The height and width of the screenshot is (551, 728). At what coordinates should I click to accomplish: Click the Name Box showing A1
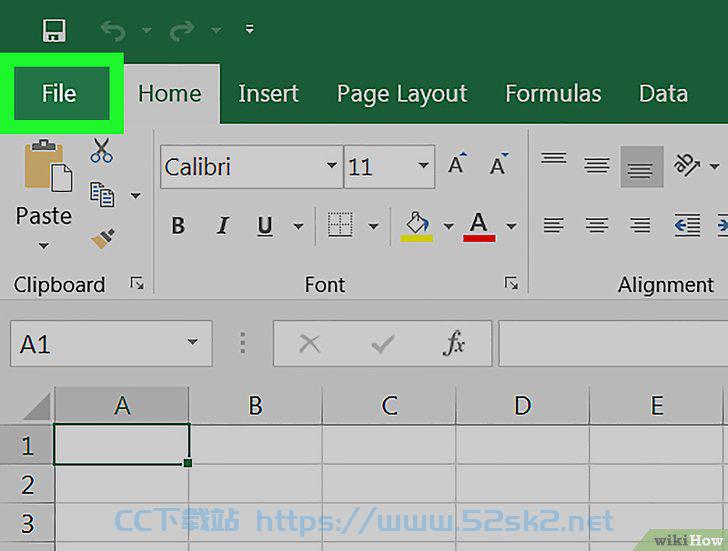(111, 344)
